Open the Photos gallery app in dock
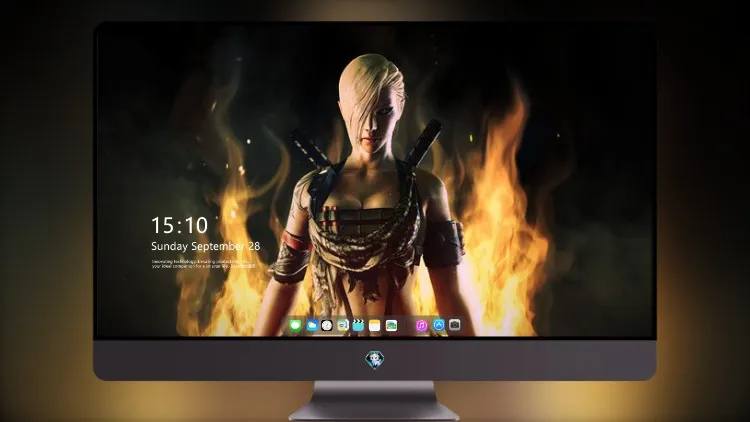750x422 pixels. 391,326
